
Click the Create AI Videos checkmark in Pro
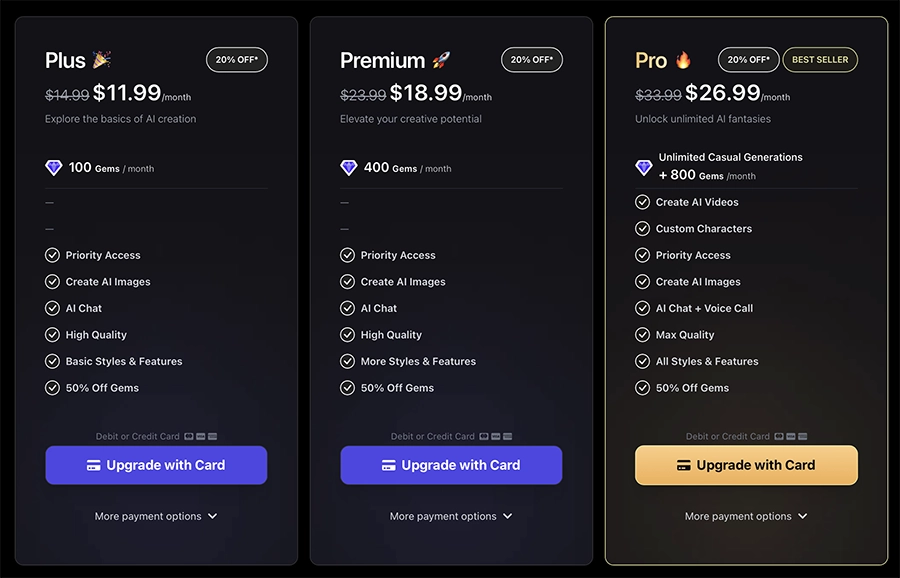tap(643, 202)
